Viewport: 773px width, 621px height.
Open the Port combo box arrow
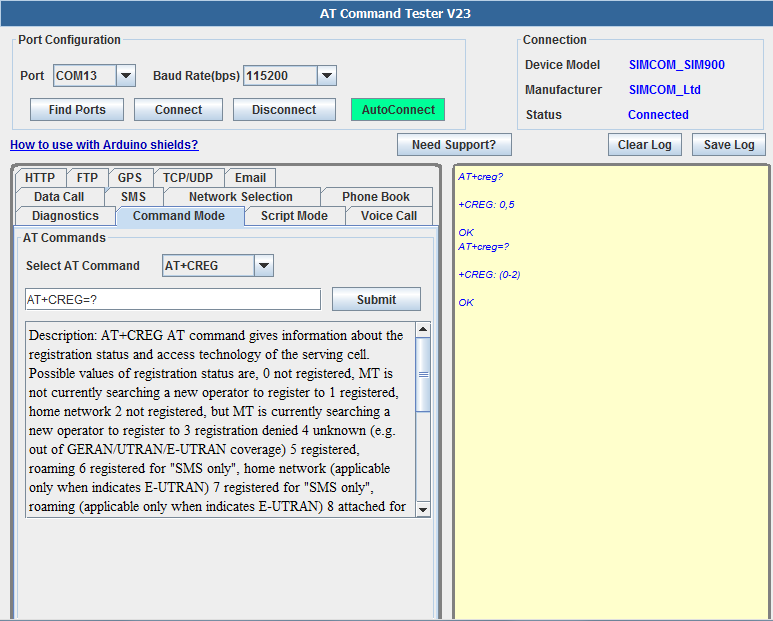tap(126, 76)
